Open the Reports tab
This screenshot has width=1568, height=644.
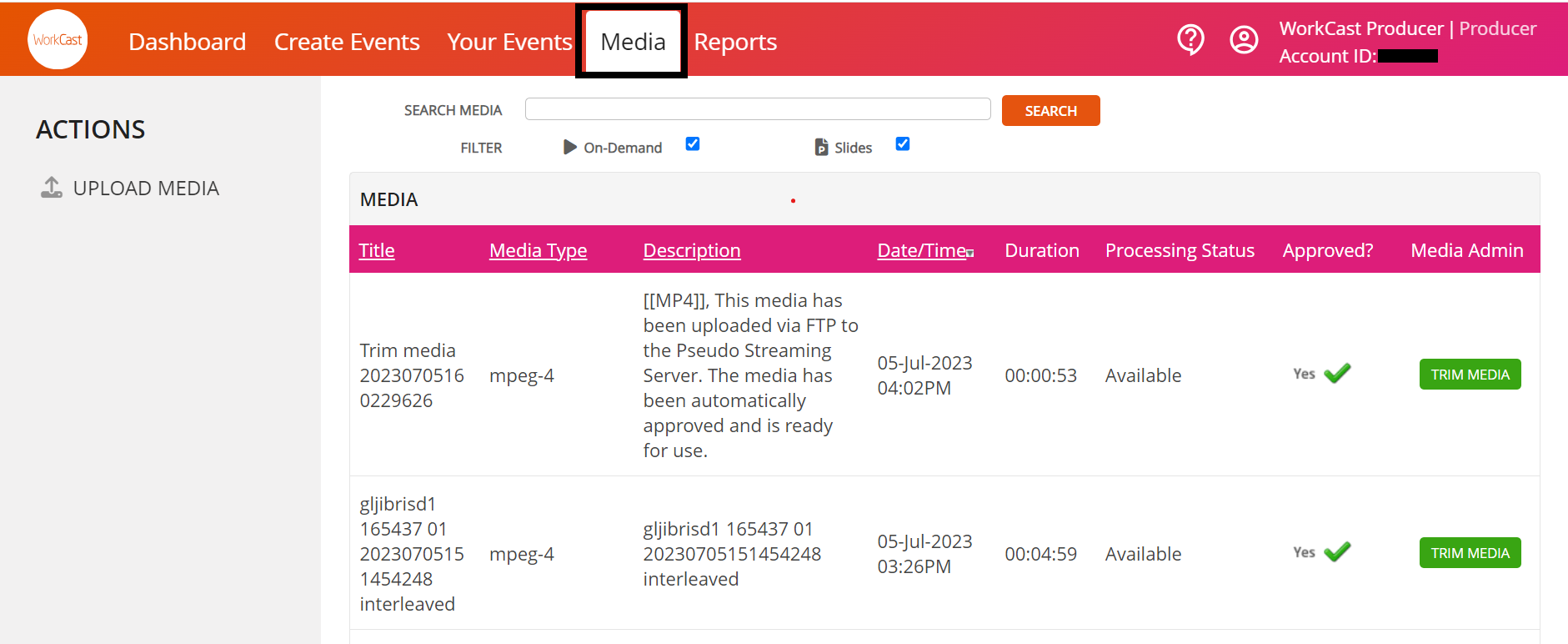click(735, 42)
